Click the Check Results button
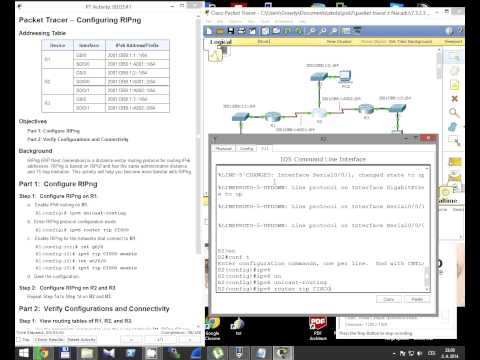 tap(49, 340)
